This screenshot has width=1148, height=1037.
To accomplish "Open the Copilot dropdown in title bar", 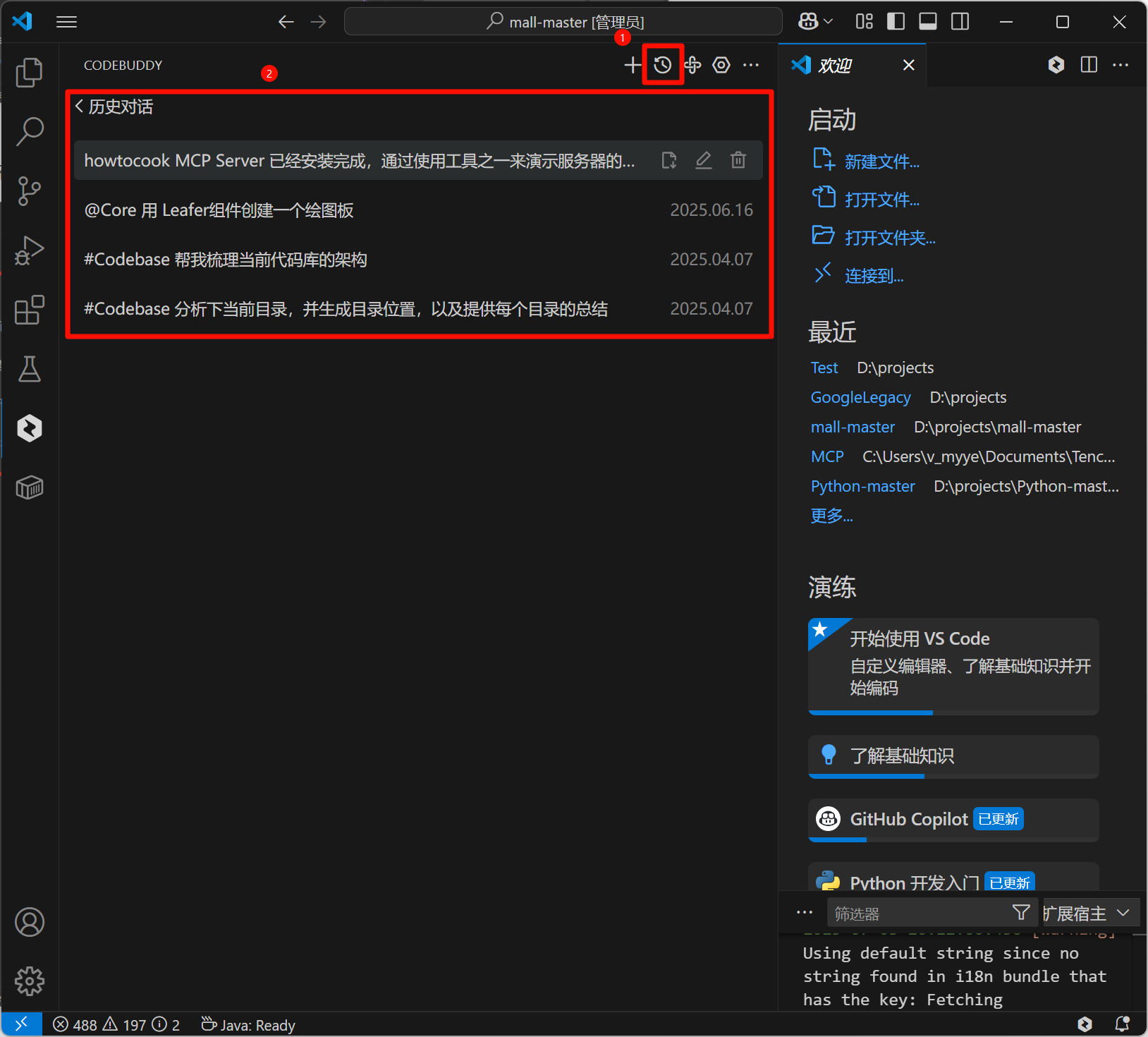I will (816, 22).
